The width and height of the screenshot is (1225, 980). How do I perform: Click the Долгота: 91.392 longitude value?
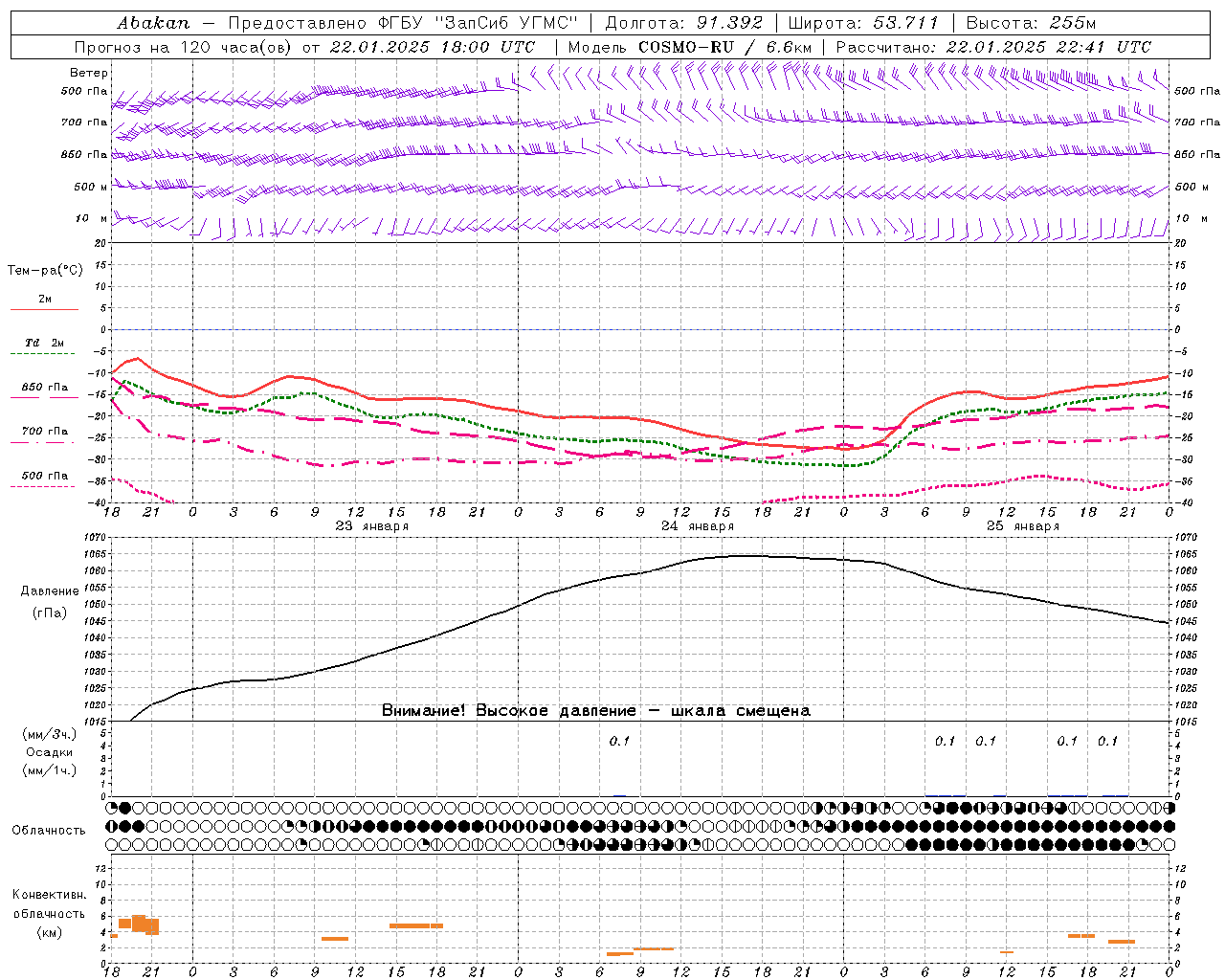coord(683,23)
